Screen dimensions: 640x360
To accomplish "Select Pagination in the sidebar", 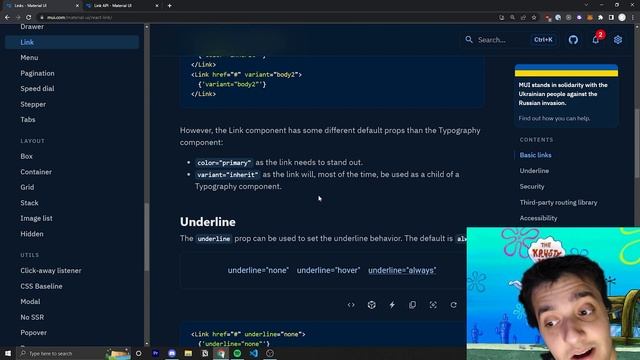I will (x=37, y=73).
